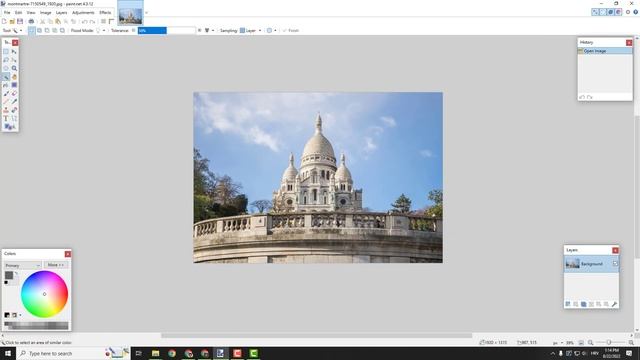Click the zoom slider in status bar
Image resolution: width=640 pixels, height=360 pixels.
tap(609, 343)
